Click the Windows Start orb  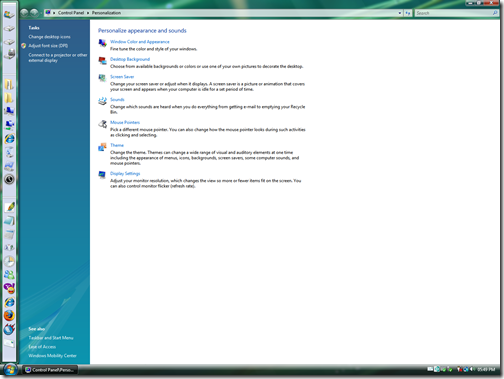coord(10,369)
